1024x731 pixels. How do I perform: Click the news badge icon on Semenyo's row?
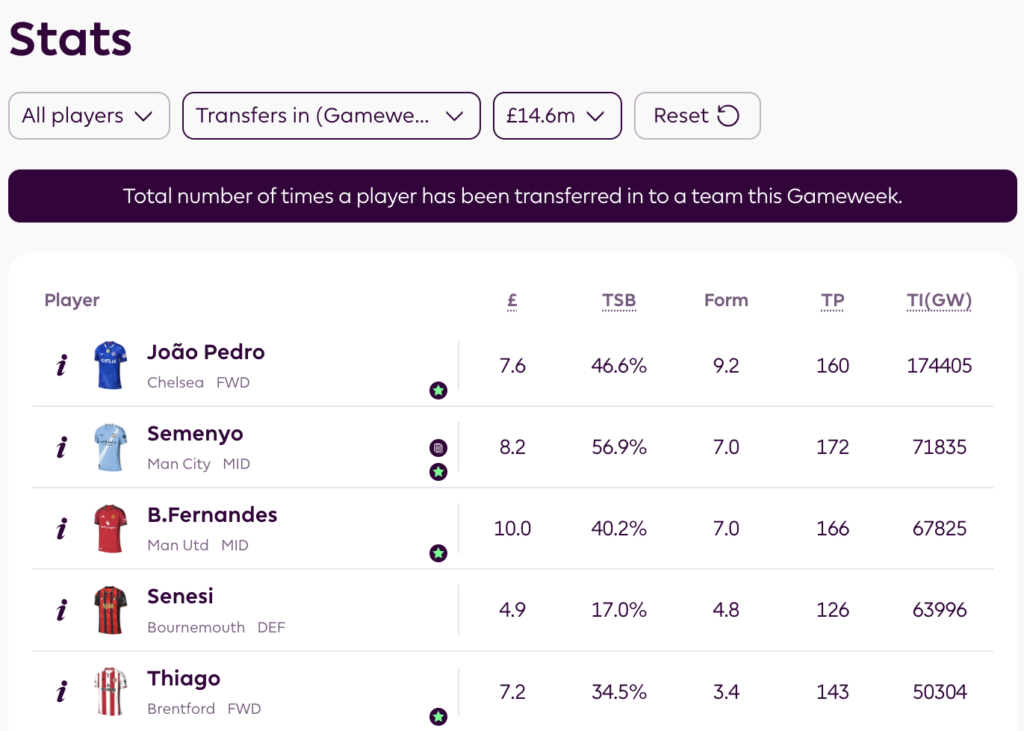coord(438,448)
